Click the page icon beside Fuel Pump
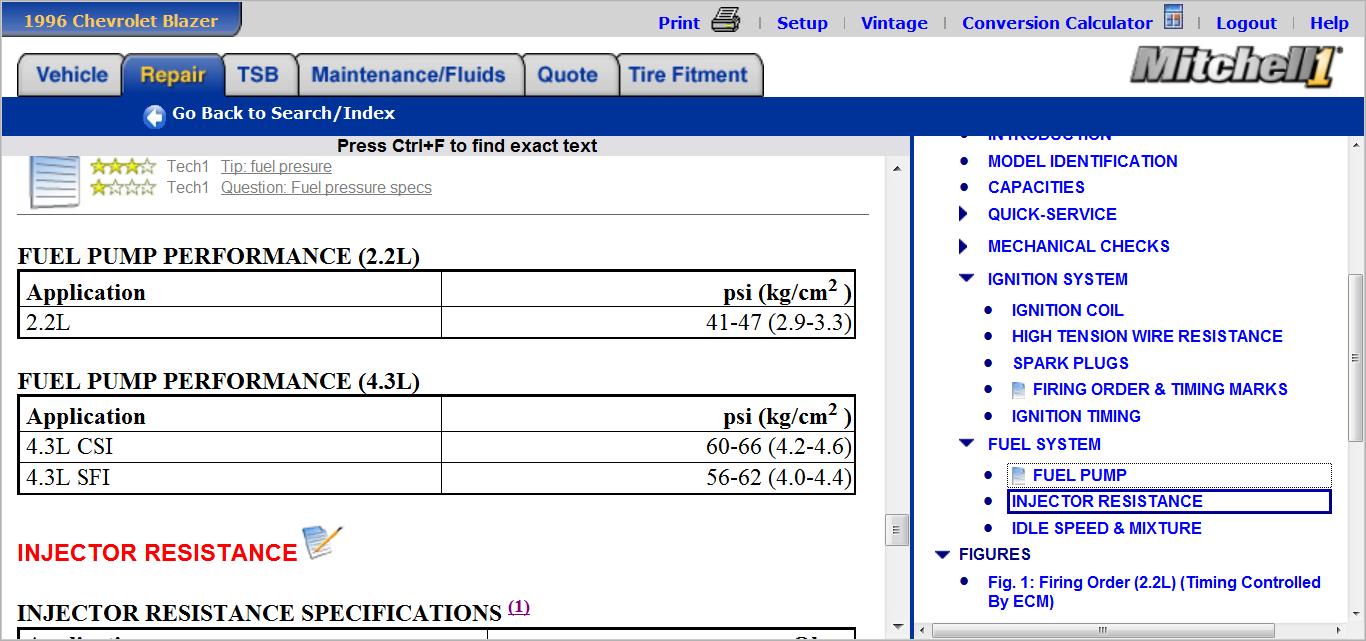1366x641 pixels. (1019, 476)
